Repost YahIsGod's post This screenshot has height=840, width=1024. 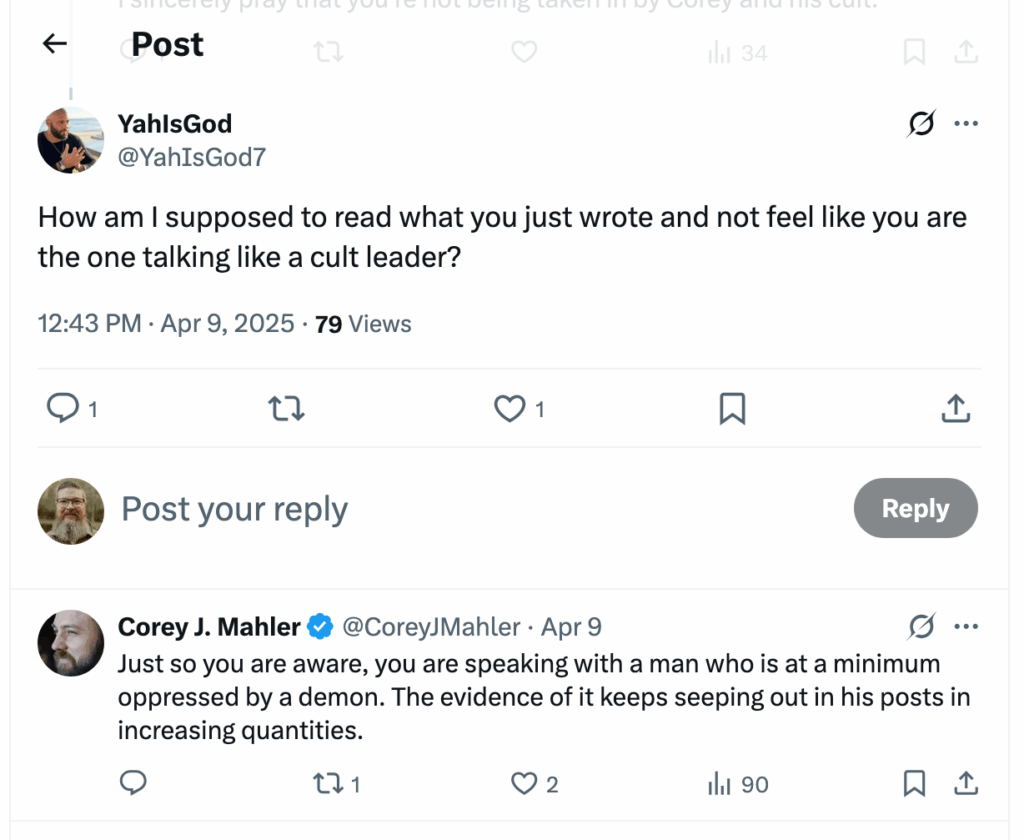287,408
